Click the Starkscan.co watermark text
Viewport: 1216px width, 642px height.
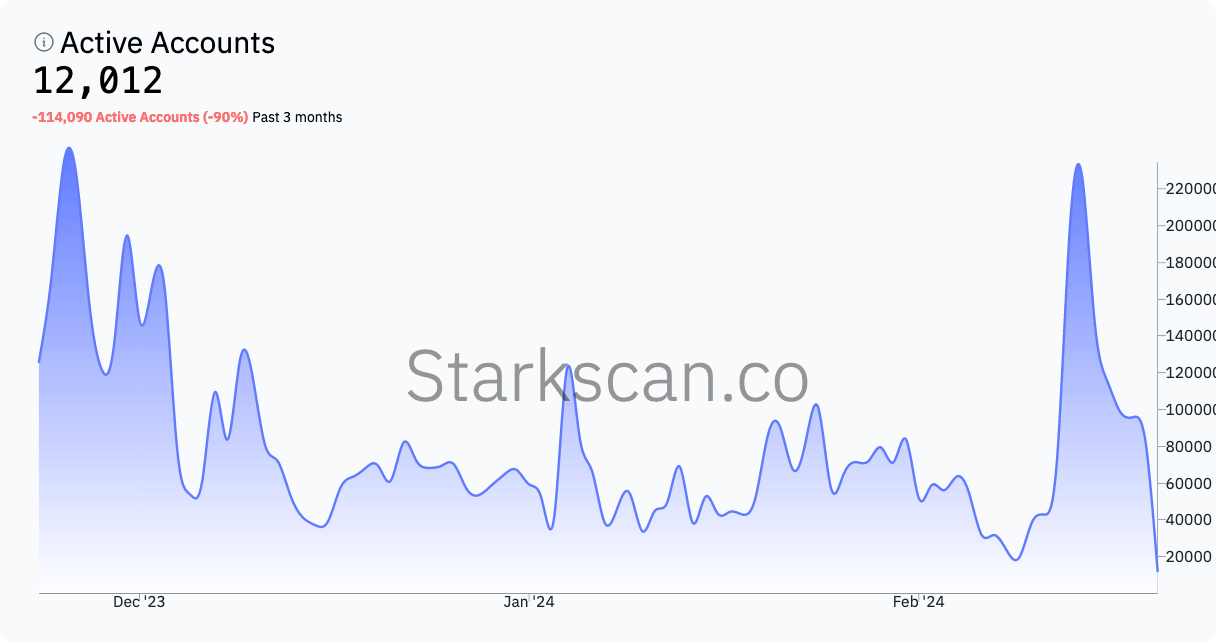tap(607, 377)
